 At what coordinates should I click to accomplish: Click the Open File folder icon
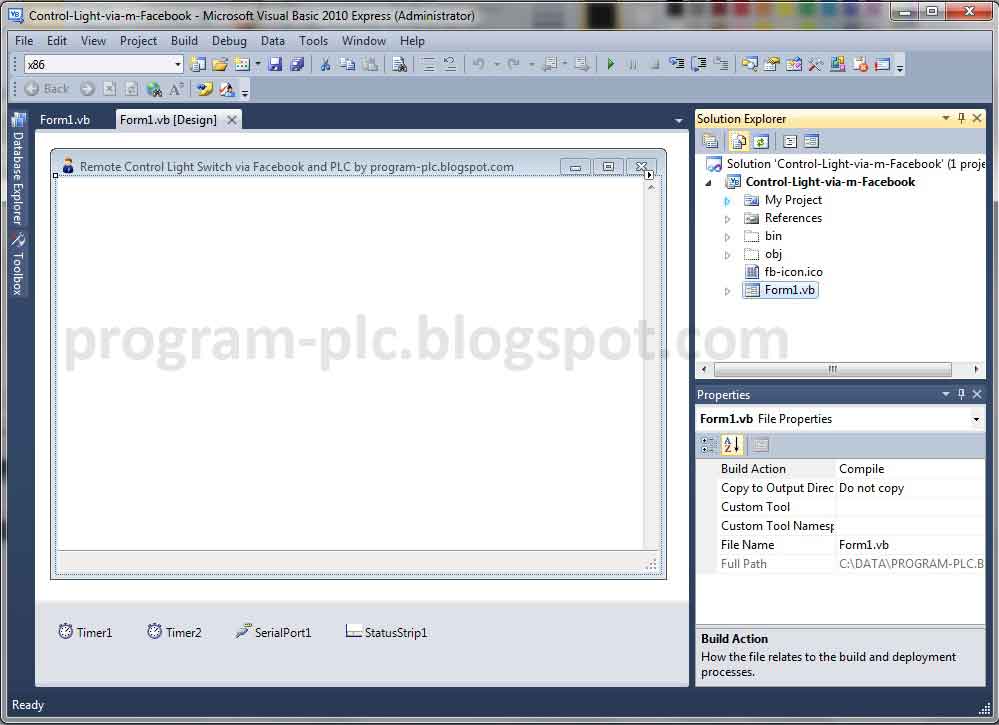tap(220, 64)
